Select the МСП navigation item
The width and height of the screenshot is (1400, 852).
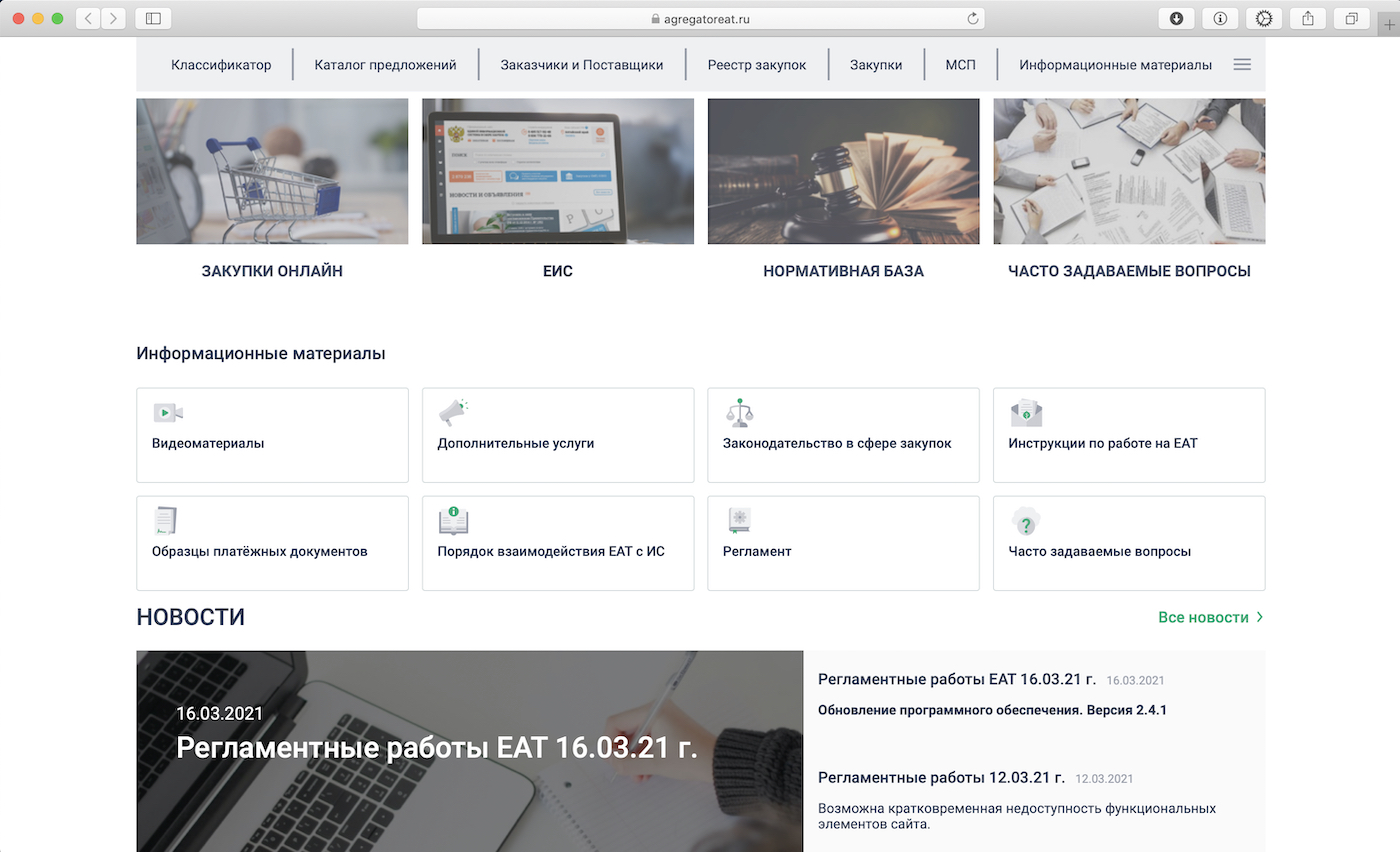(x=960, y=65)
